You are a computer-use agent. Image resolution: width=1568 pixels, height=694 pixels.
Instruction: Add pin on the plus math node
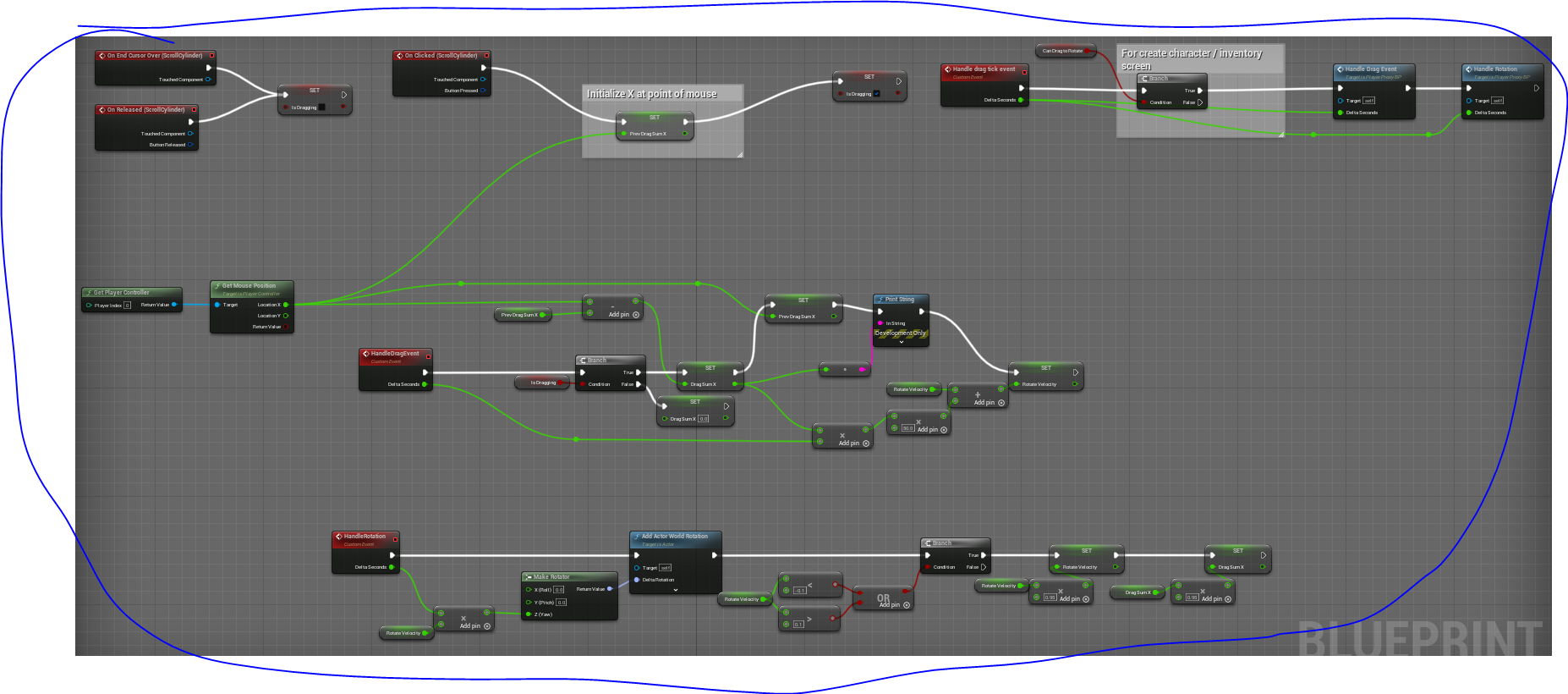[989, 403]
